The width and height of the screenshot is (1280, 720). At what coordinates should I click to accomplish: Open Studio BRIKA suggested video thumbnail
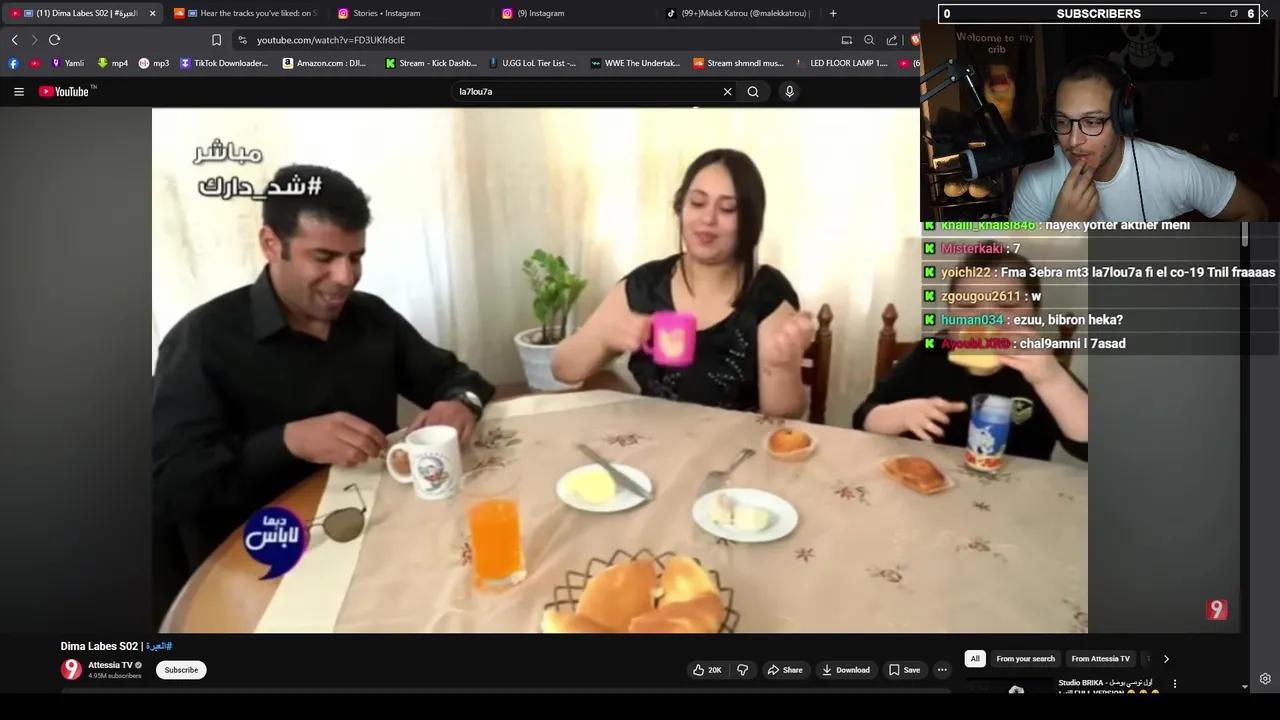pyautogui.click(x=1008, y=688)
